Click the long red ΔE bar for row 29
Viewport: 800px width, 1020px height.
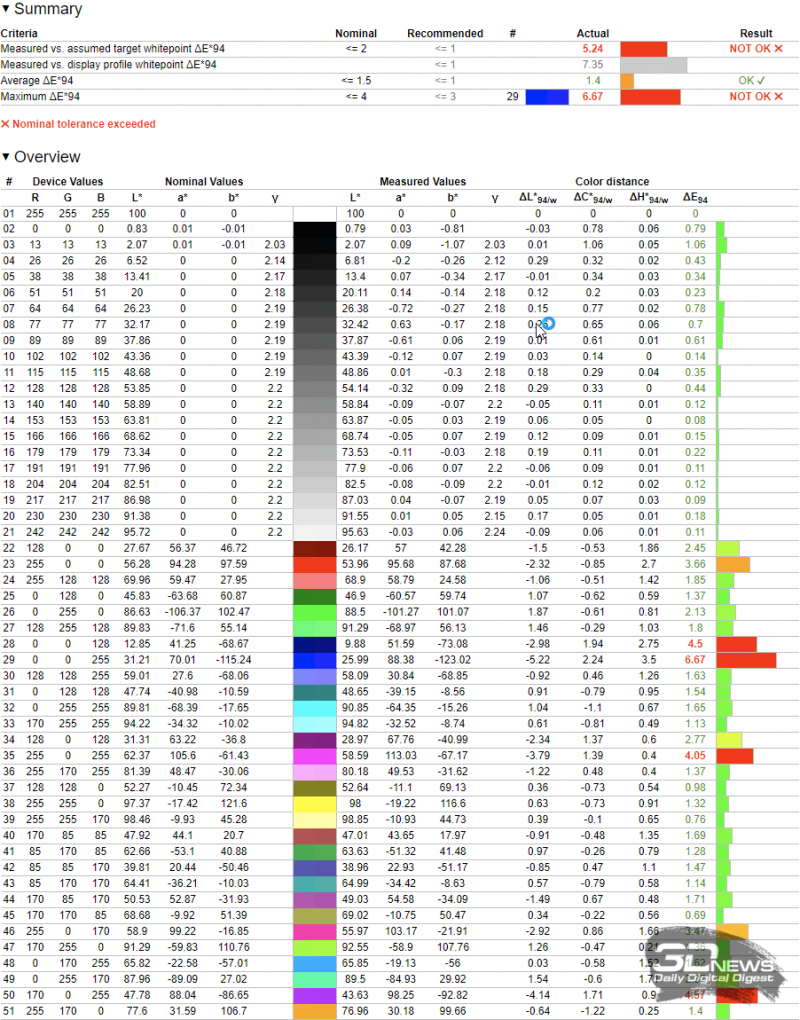pos(746,660)
